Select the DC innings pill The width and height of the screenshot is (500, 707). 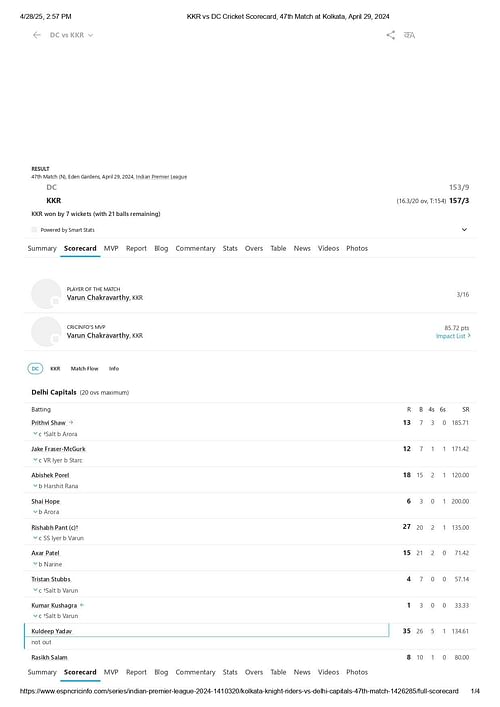click(x=35, y=369)
